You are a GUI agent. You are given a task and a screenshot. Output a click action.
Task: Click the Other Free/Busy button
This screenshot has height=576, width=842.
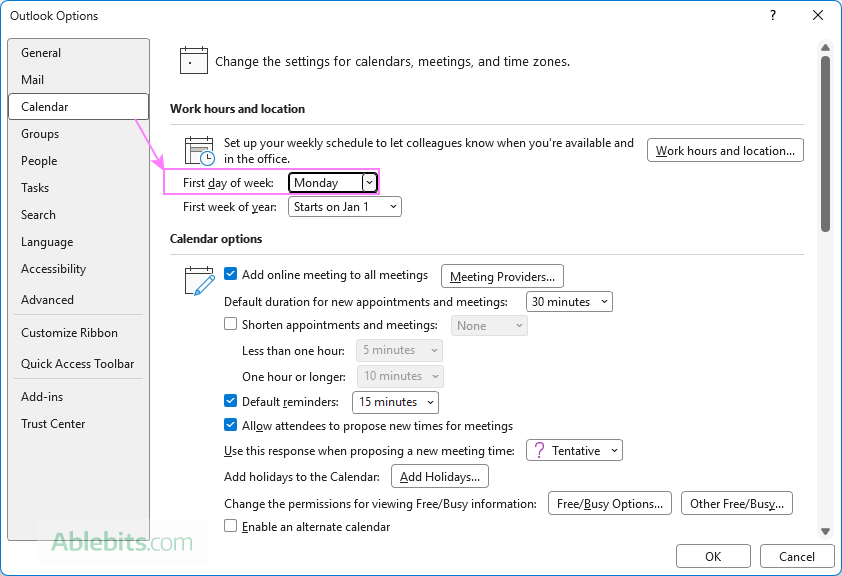pyautogui.click(x=737, y=503)
